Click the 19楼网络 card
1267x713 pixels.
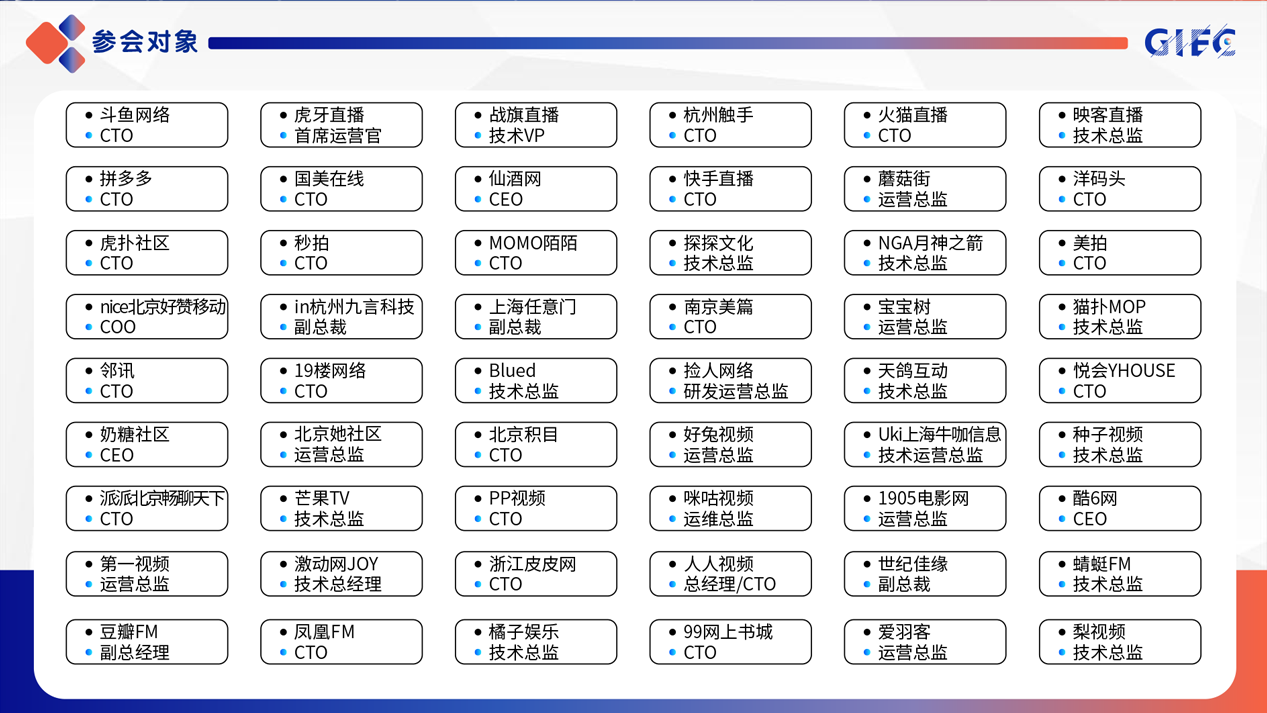pos(341,381)
